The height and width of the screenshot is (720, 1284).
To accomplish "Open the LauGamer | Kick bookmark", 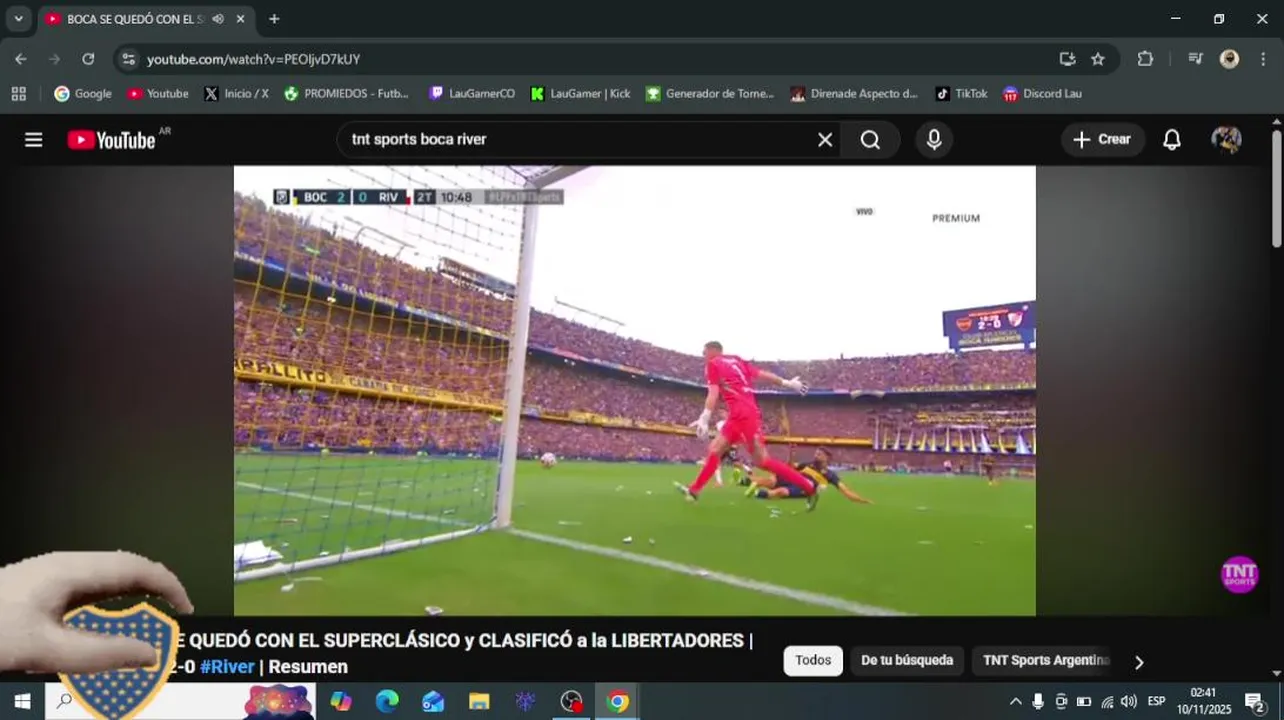I will tap(580, 94).
